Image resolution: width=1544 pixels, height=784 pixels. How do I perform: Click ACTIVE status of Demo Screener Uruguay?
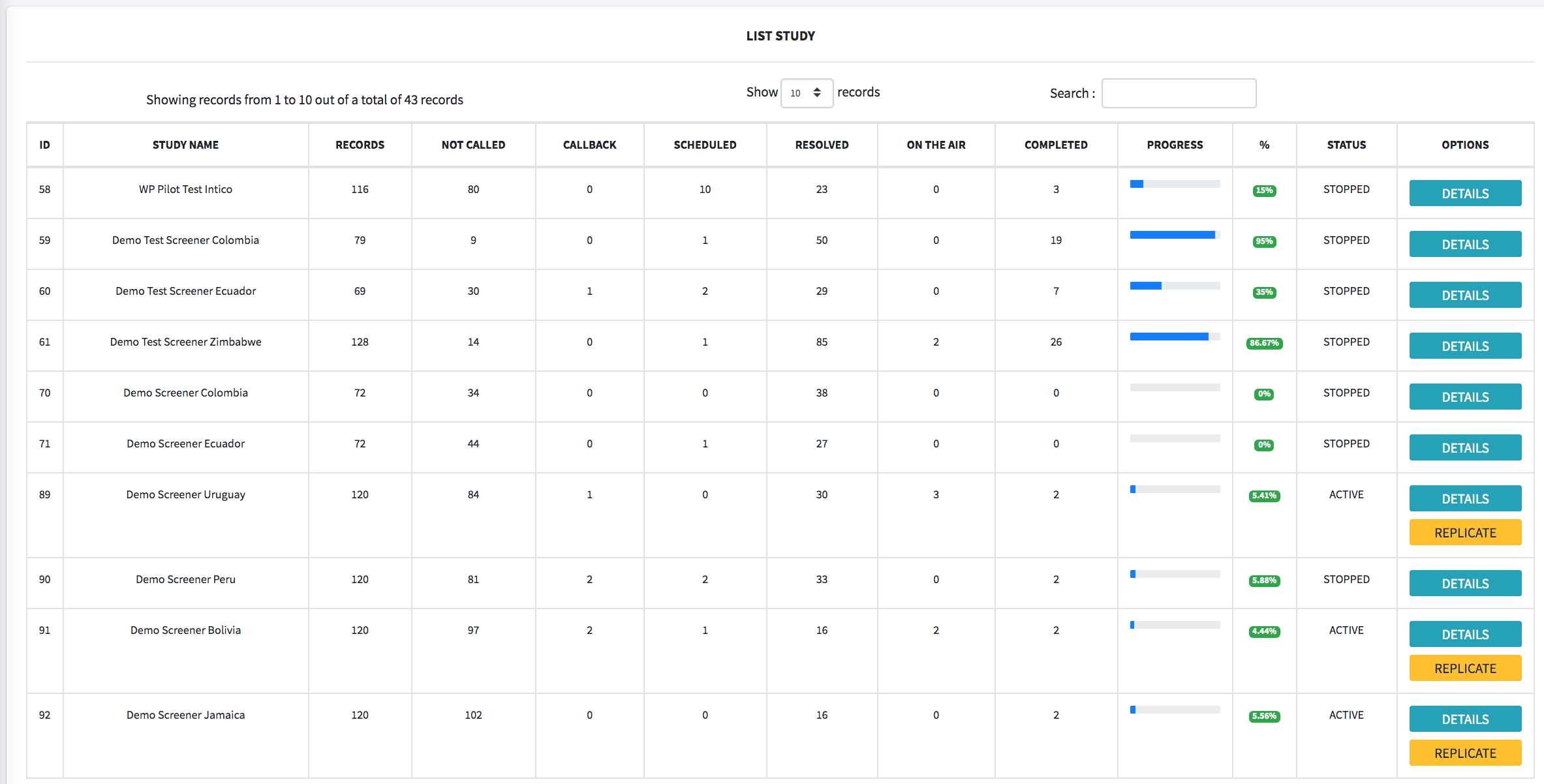[1346, 494]
